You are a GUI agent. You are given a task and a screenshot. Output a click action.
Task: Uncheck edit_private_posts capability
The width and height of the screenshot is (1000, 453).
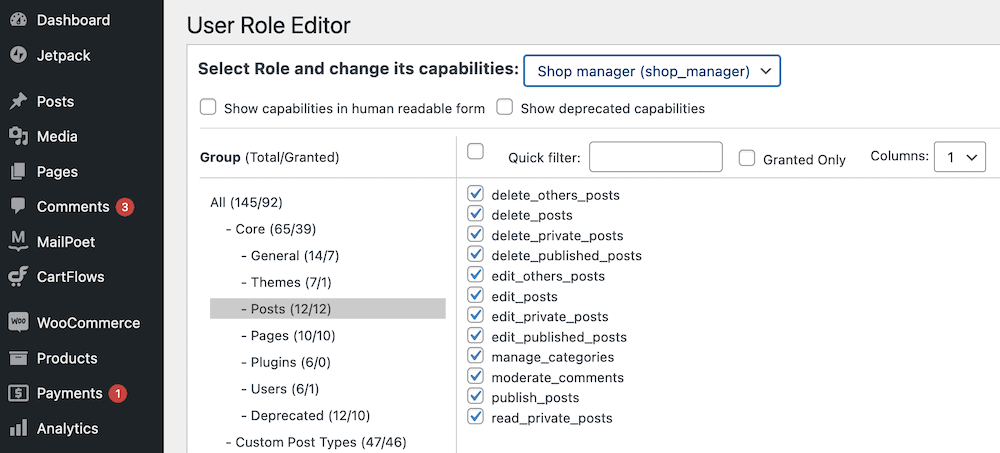point(475,315)
